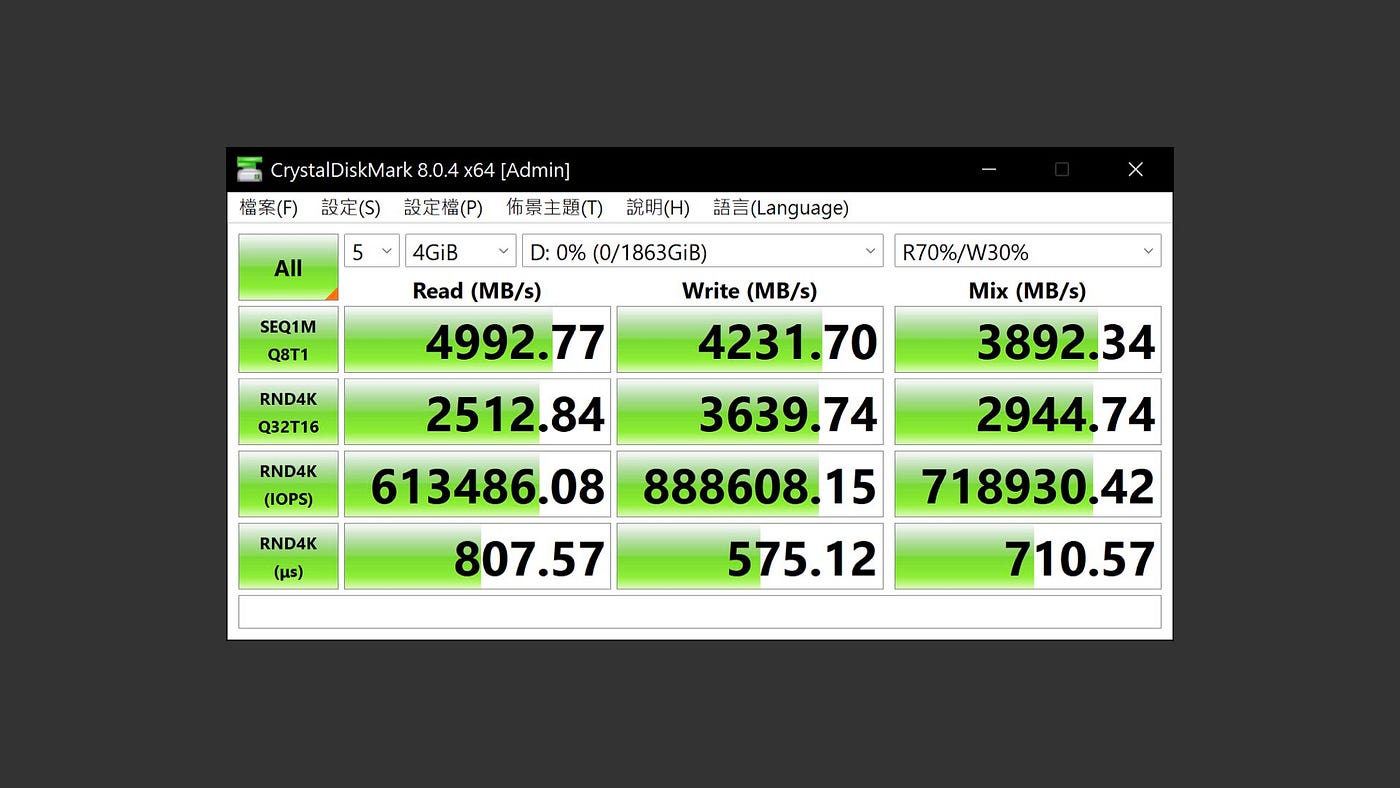
Task: Click the SEQ1M read value 4992.77
Action: point(477,340)
